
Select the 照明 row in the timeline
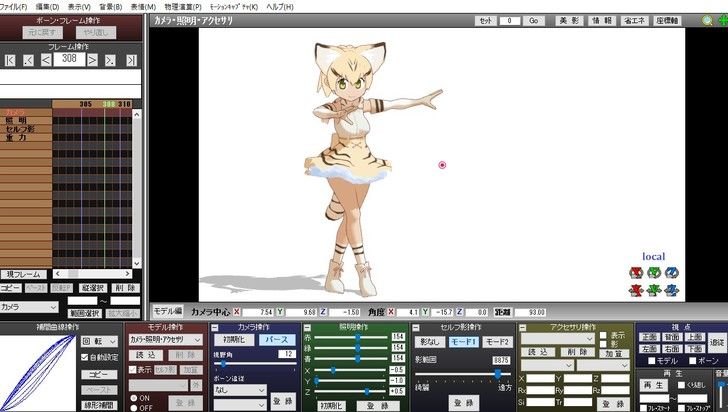tap(26, 121)
